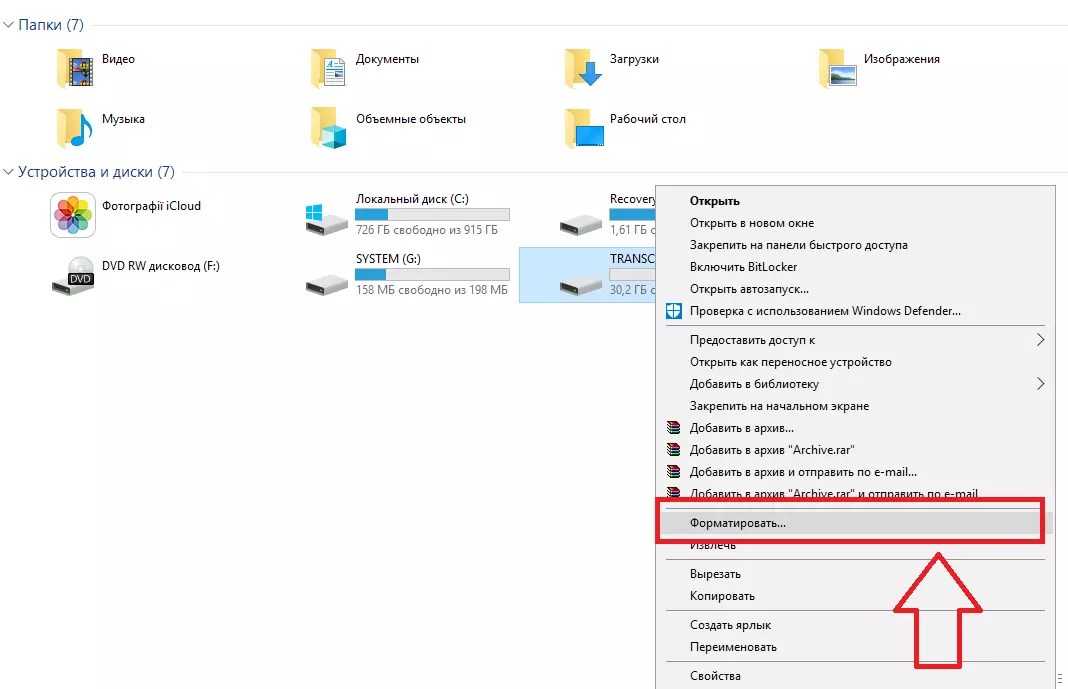
Task: Choose Открыть автозапуск...
Action: (x=749, y=289)
